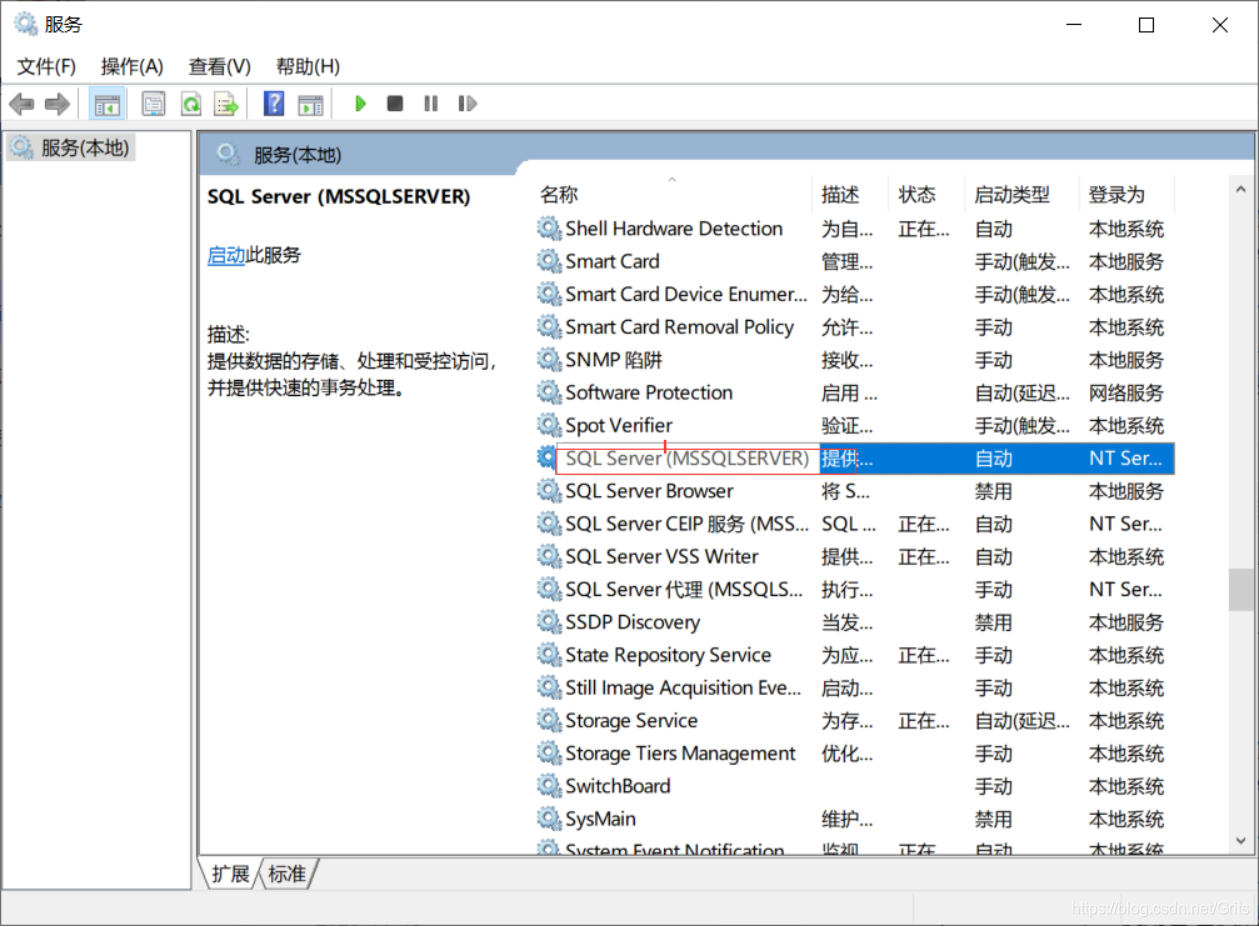Select the Still Image Acquisition Eve... row
The width and height of the screenshot is (1259, 927).
pyautogui.click(x=855, y=688)
